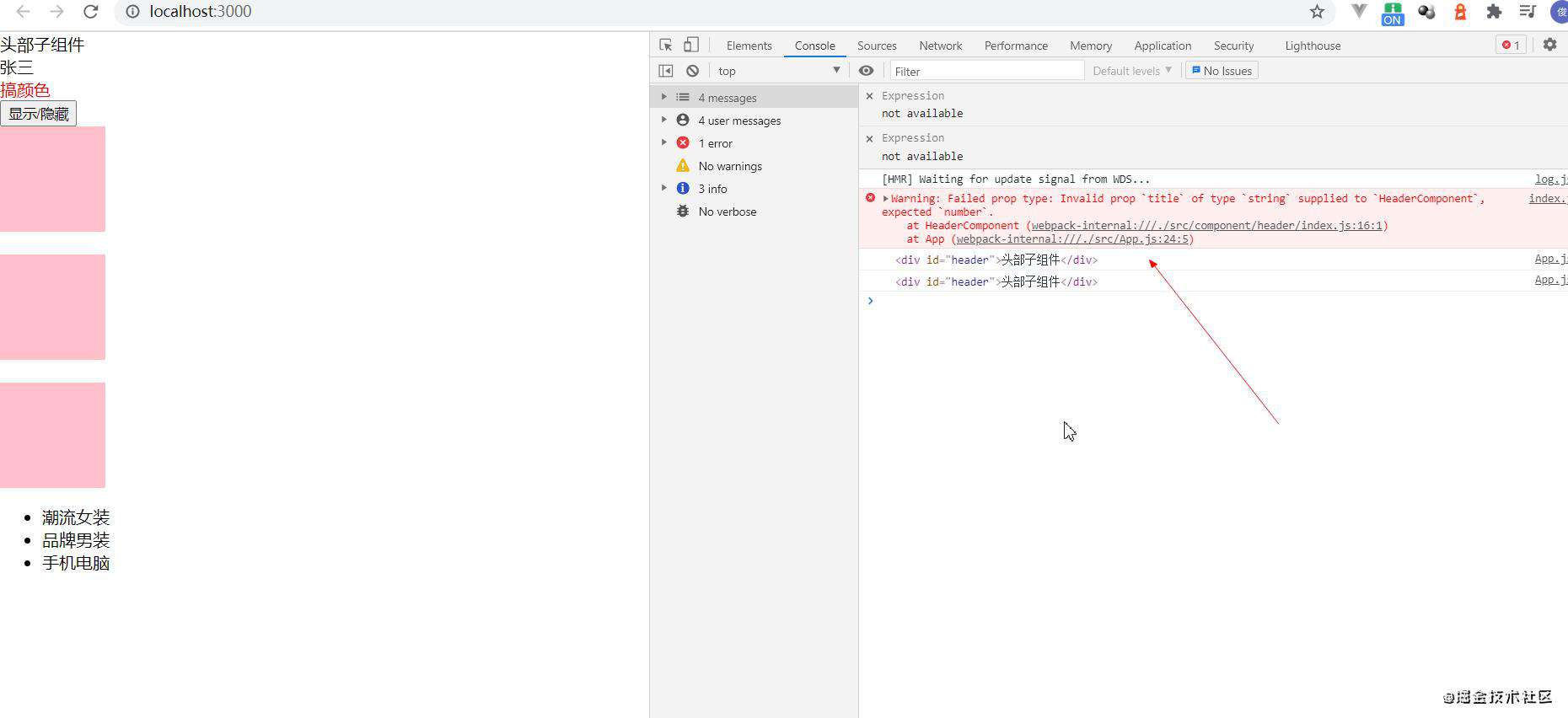Screen dimensions: 1568x718
Task: Clear the console
Action: 692,71
